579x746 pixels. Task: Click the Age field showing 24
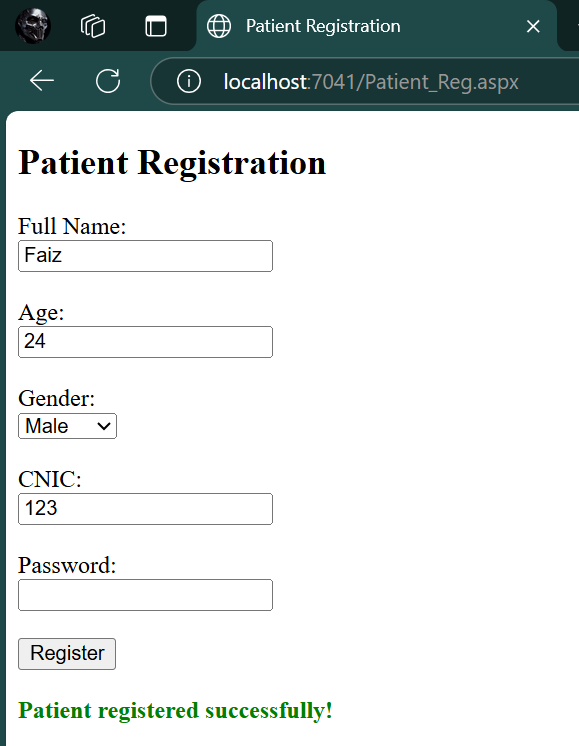145,342
